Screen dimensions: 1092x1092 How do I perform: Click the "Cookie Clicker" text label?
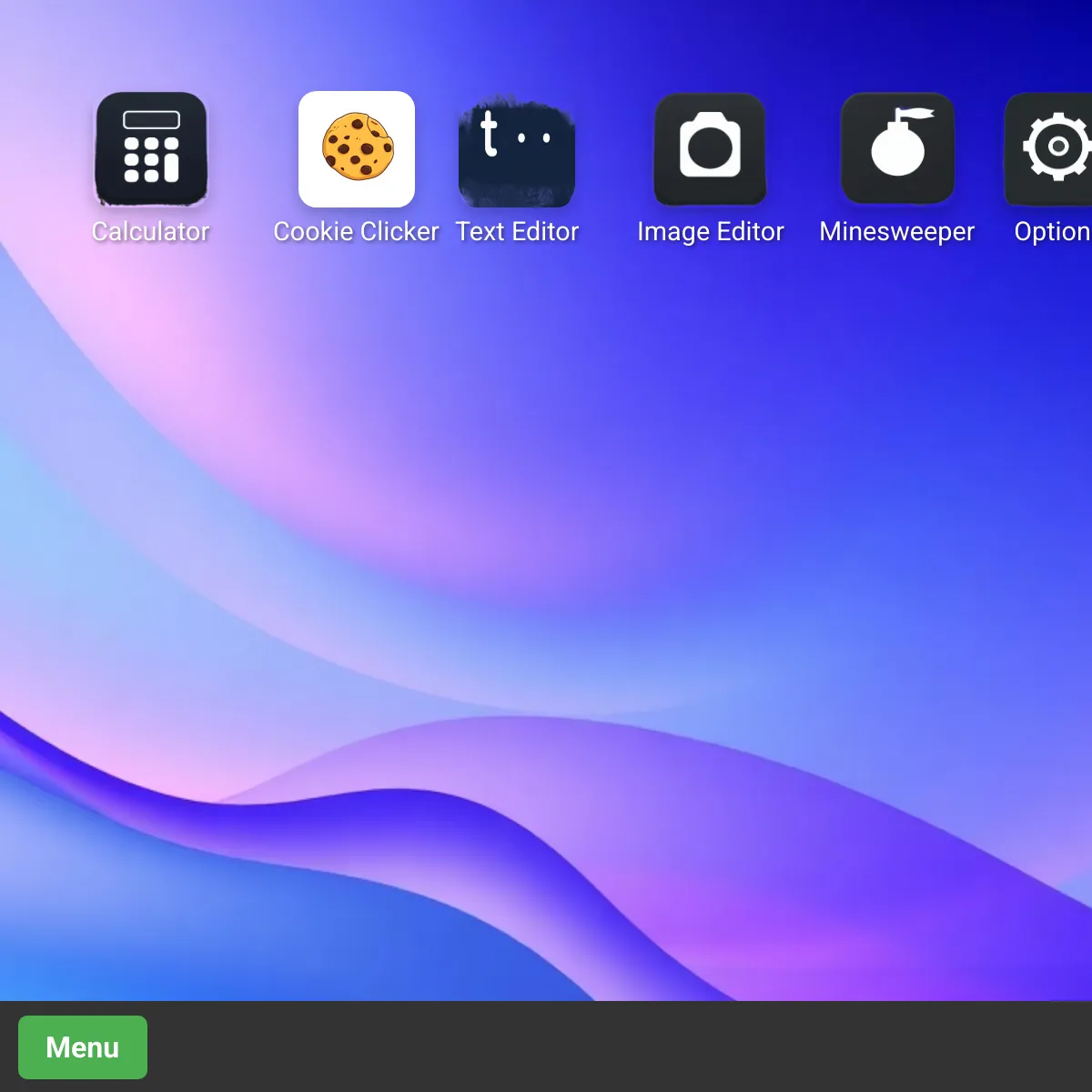(357, 232)
